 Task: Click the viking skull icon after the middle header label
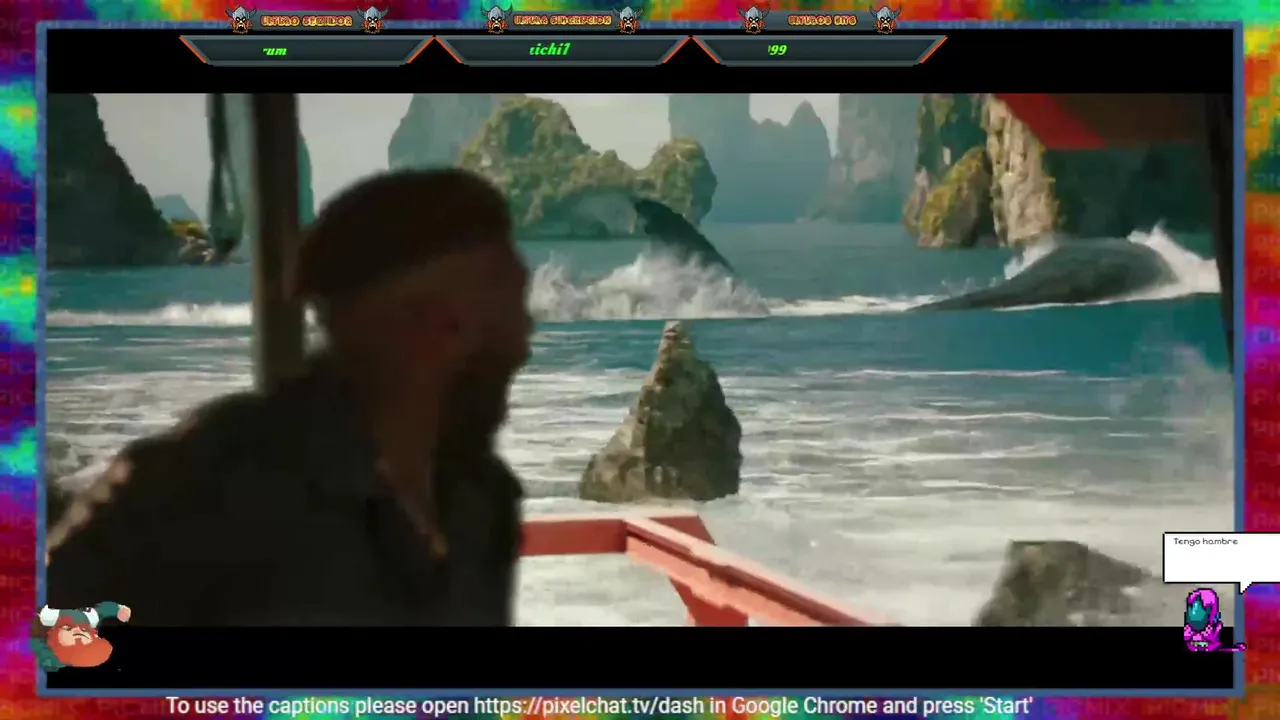[628, 19]
